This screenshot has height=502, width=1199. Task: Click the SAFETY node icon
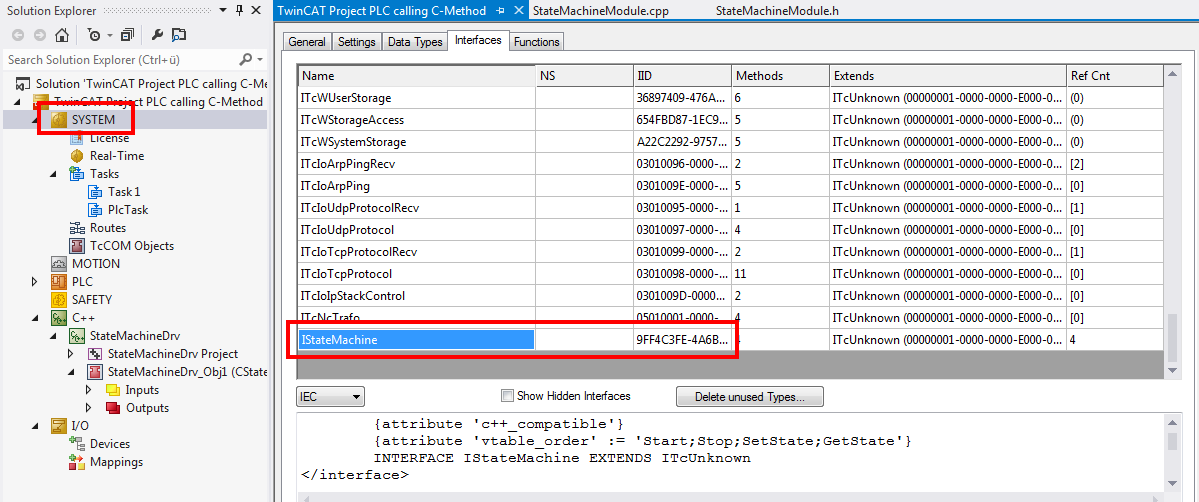click(x=59, y=299)
